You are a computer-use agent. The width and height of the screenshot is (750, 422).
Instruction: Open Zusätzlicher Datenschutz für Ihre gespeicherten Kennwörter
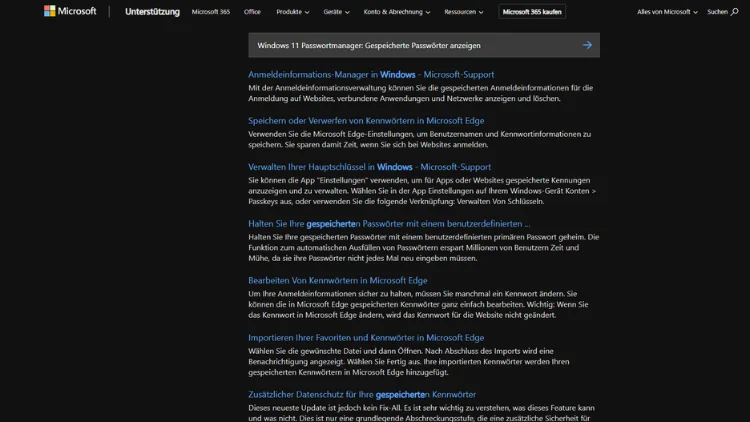click(362, 394)
